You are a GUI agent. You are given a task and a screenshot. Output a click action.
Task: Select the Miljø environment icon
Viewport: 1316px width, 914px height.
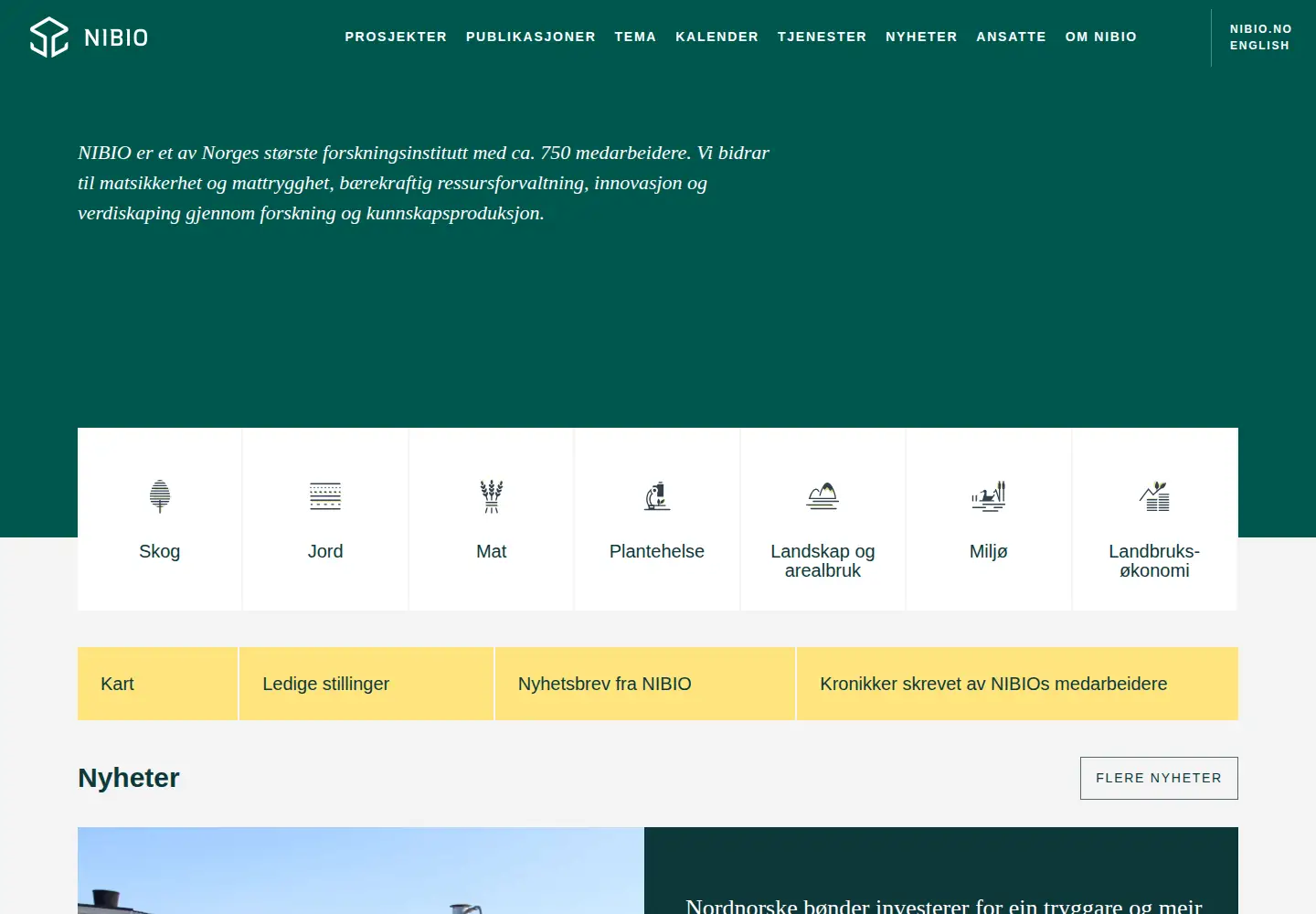click(989, 496)
